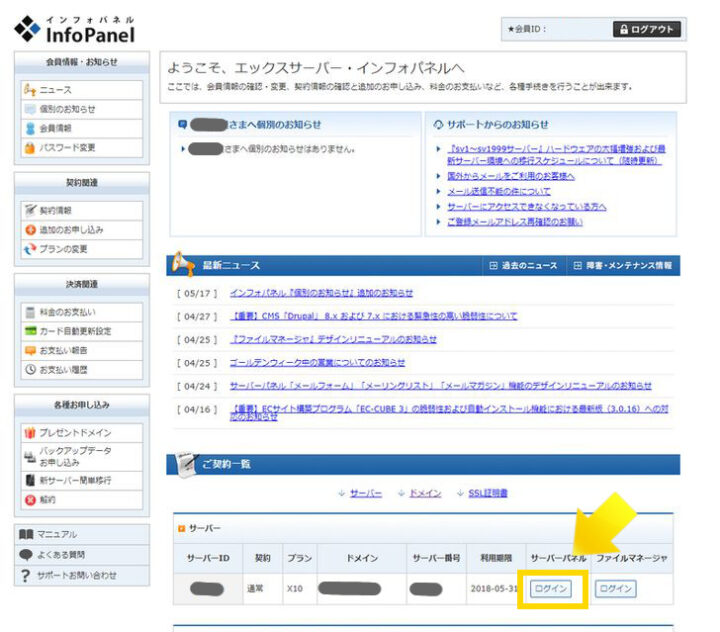Image resolution: width=720 pixels, height=632 pixels.
Task: Open the 04/27 Drupal vulnerability news link
Action: click(373, 316)
